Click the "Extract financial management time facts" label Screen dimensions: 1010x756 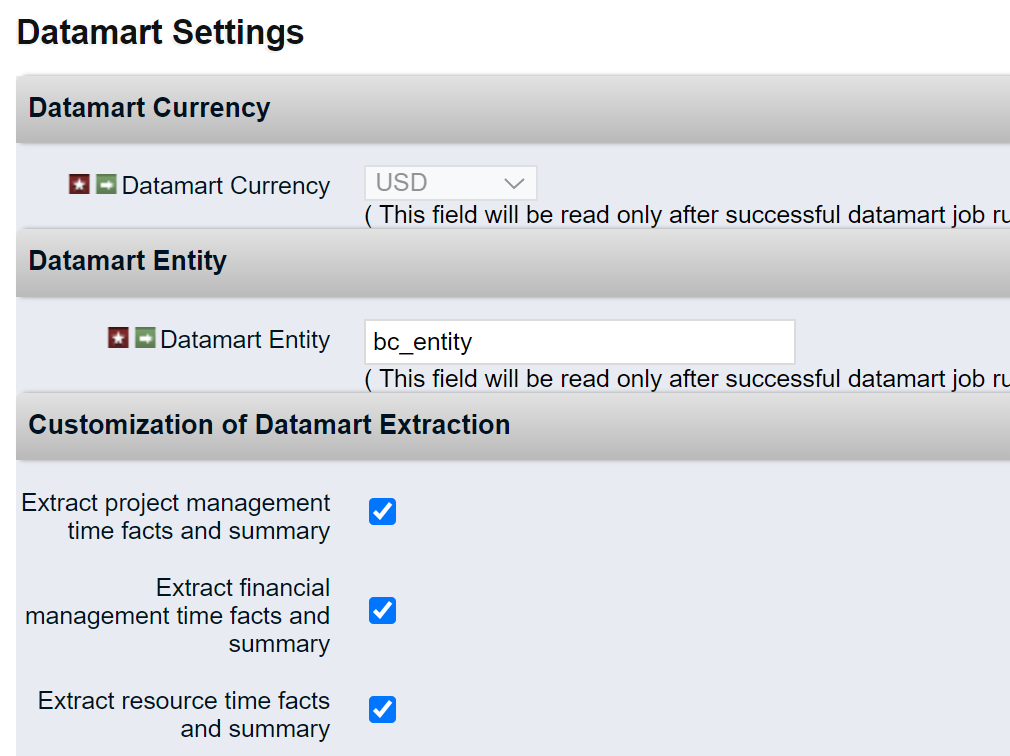[178, 615]
